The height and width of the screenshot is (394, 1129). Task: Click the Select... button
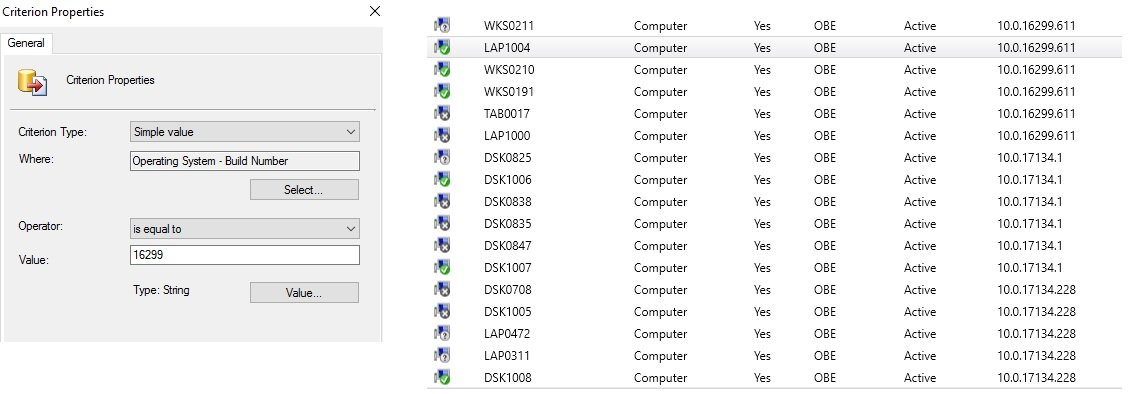pyautogui.click(x=304, y=190)
